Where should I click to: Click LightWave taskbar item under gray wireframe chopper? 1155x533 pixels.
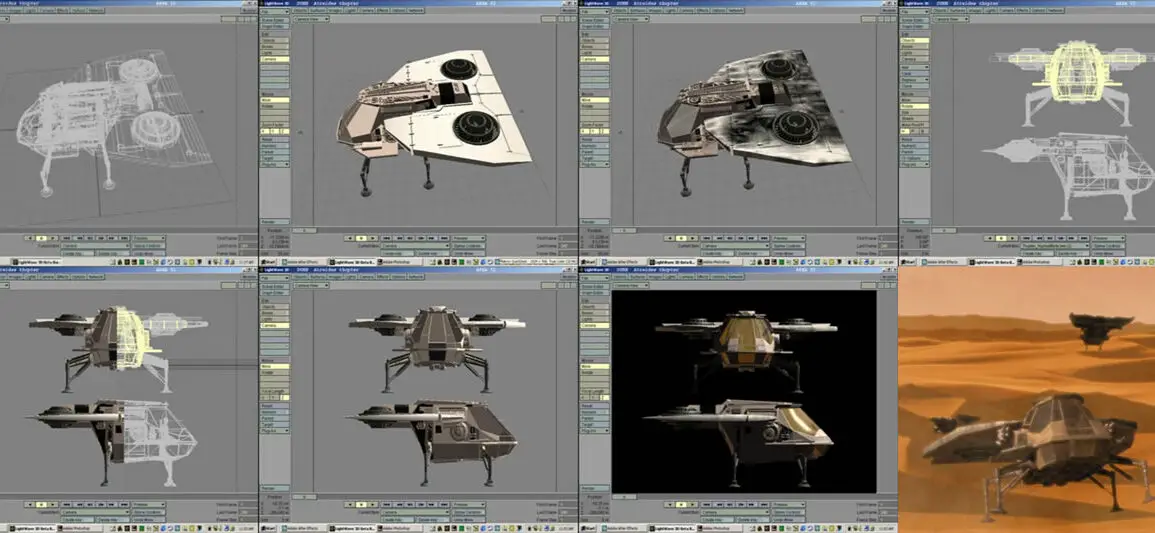pyautogui.click(x=34, y=261)
